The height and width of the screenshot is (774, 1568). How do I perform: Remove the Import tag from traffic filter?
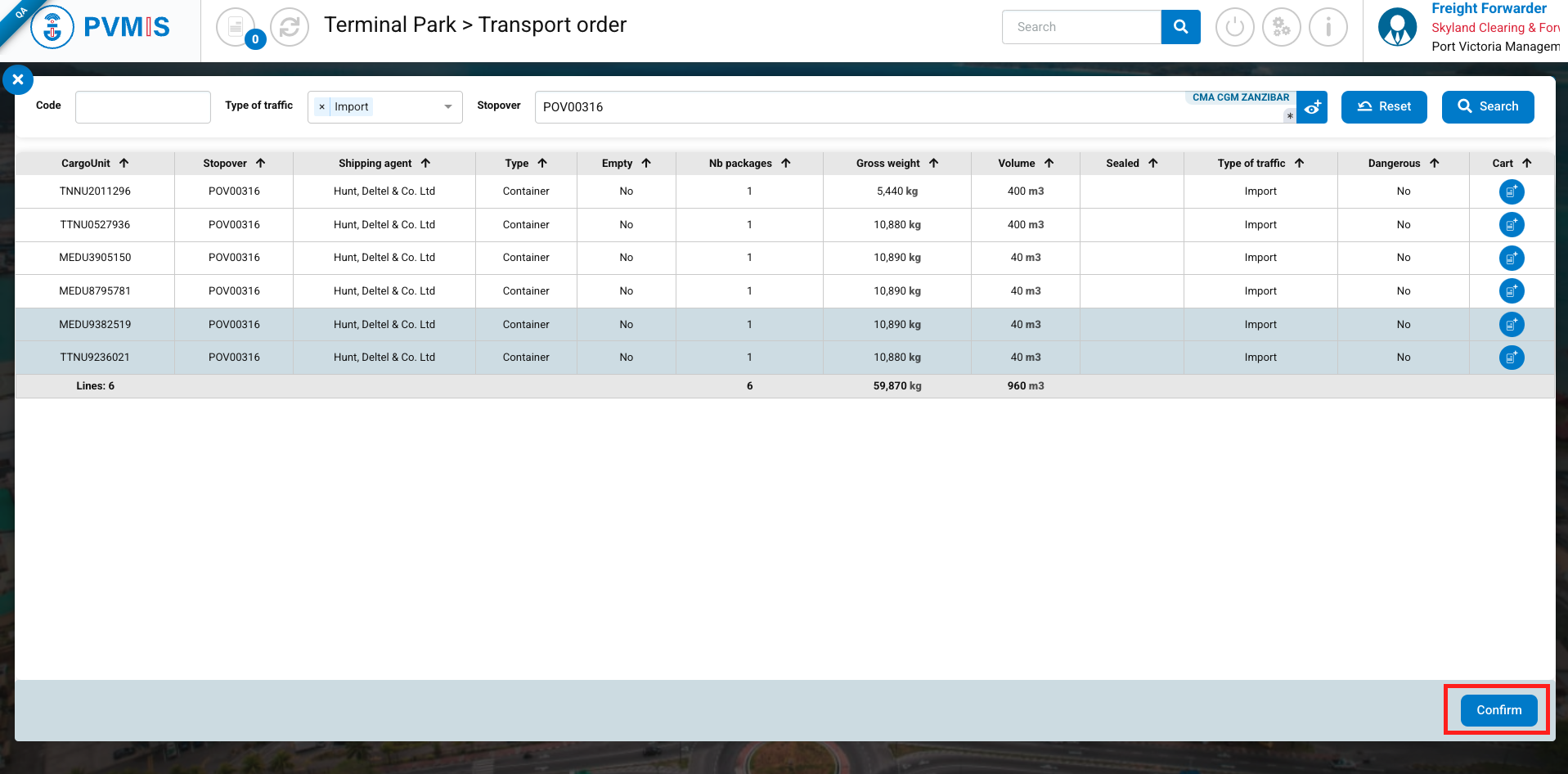click(322, 107)
